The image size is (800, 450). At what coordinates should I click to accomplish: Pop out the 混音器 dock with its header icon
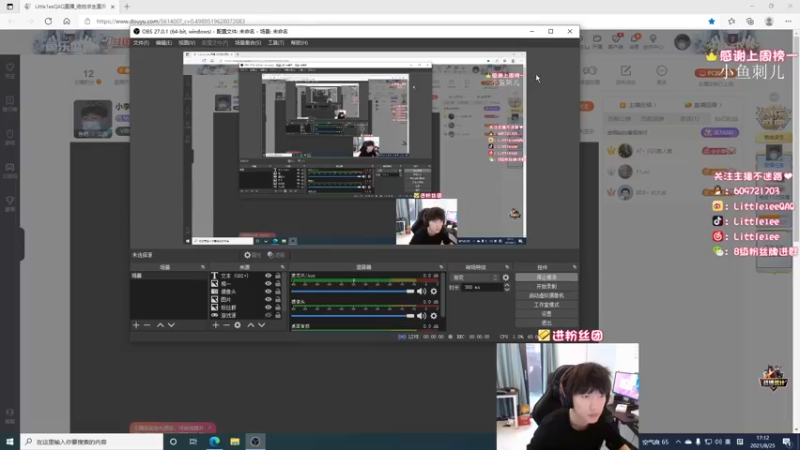[441, 267]
